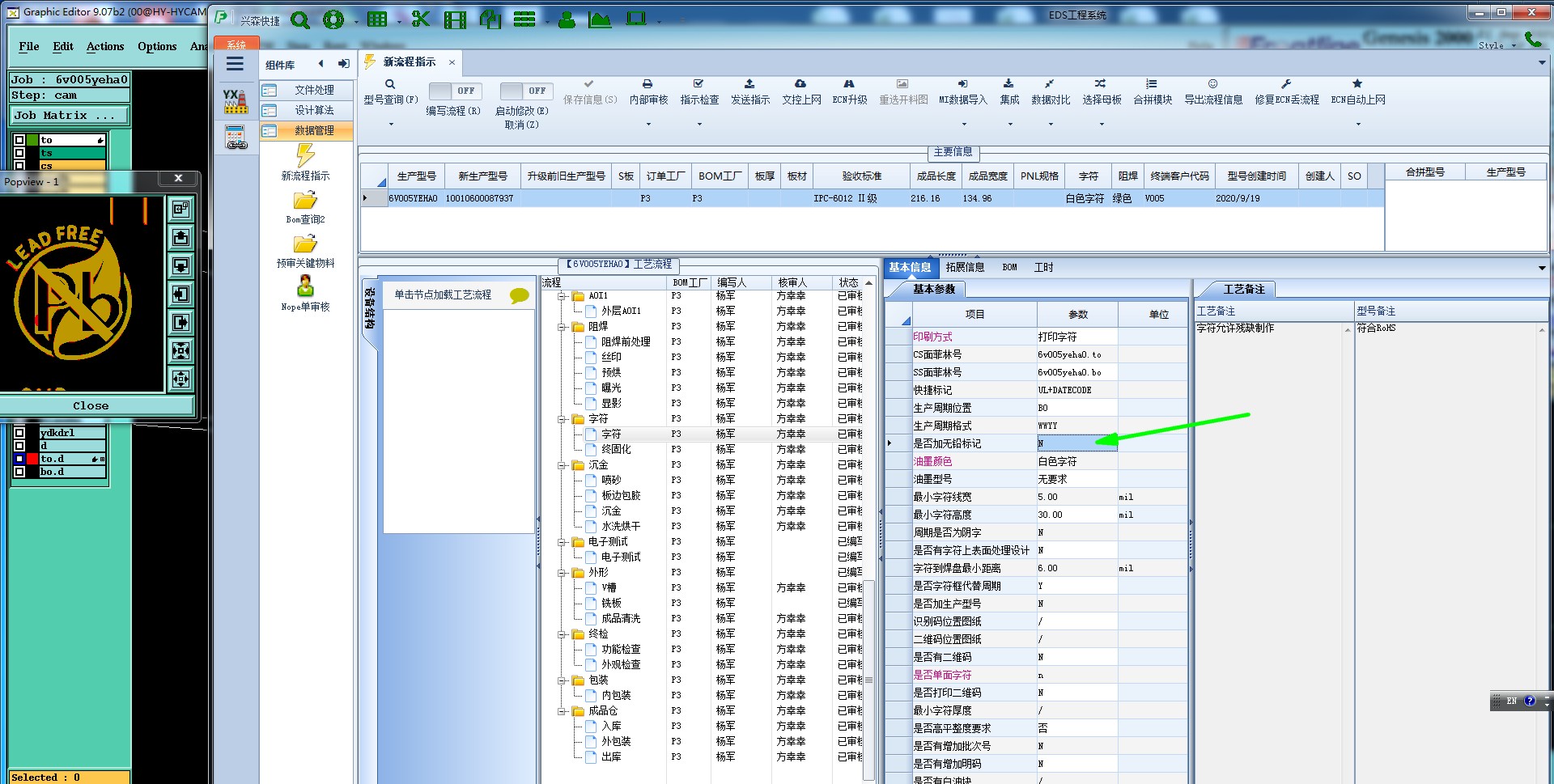The image size is (1554, 784).
Task: Click the film strip icon in the top bar
Action: tap(456, 19)
